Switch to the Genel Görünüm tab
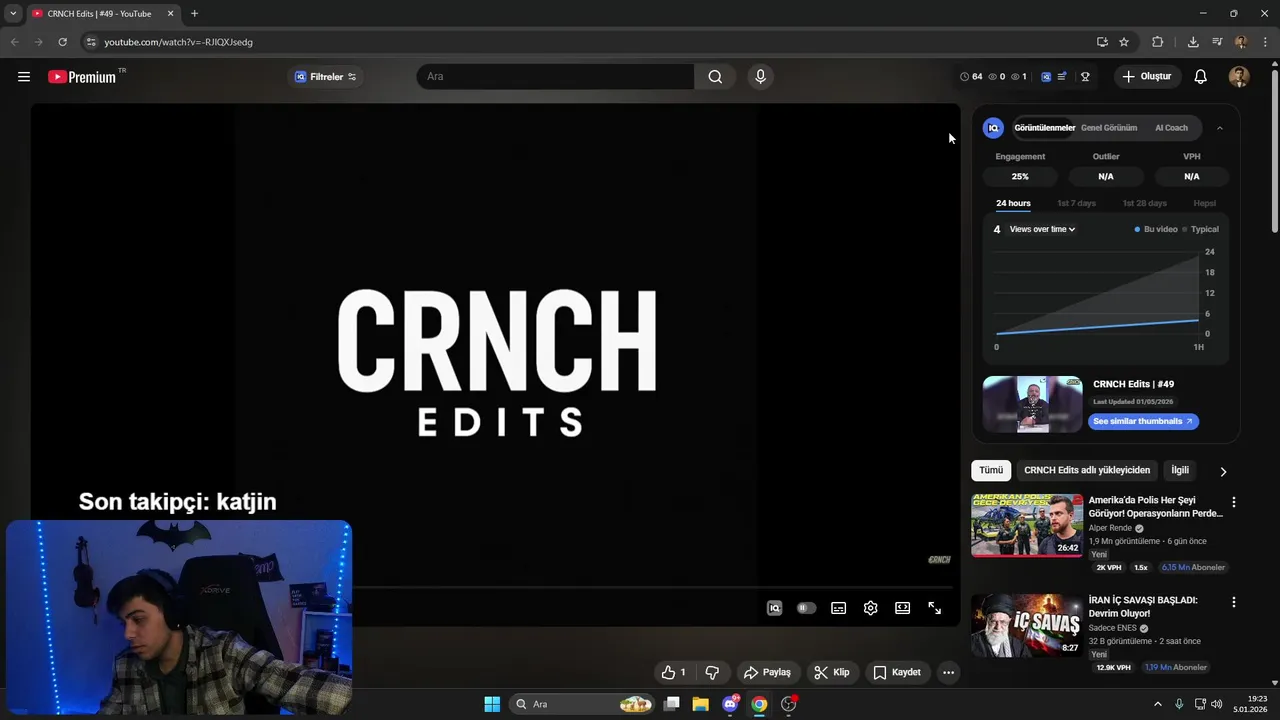 click(x=1109, y=128)
